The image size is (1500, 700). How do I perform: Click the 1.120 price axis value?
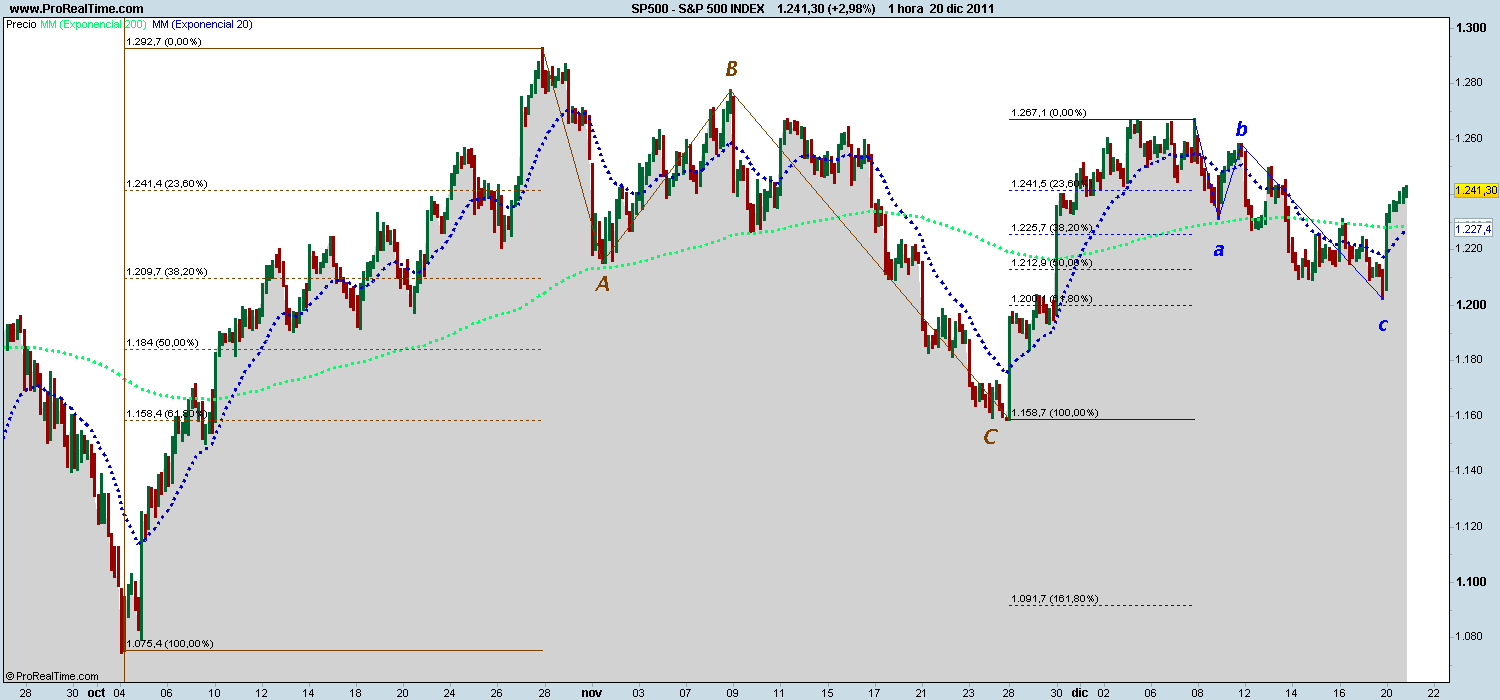(1469, 526)
